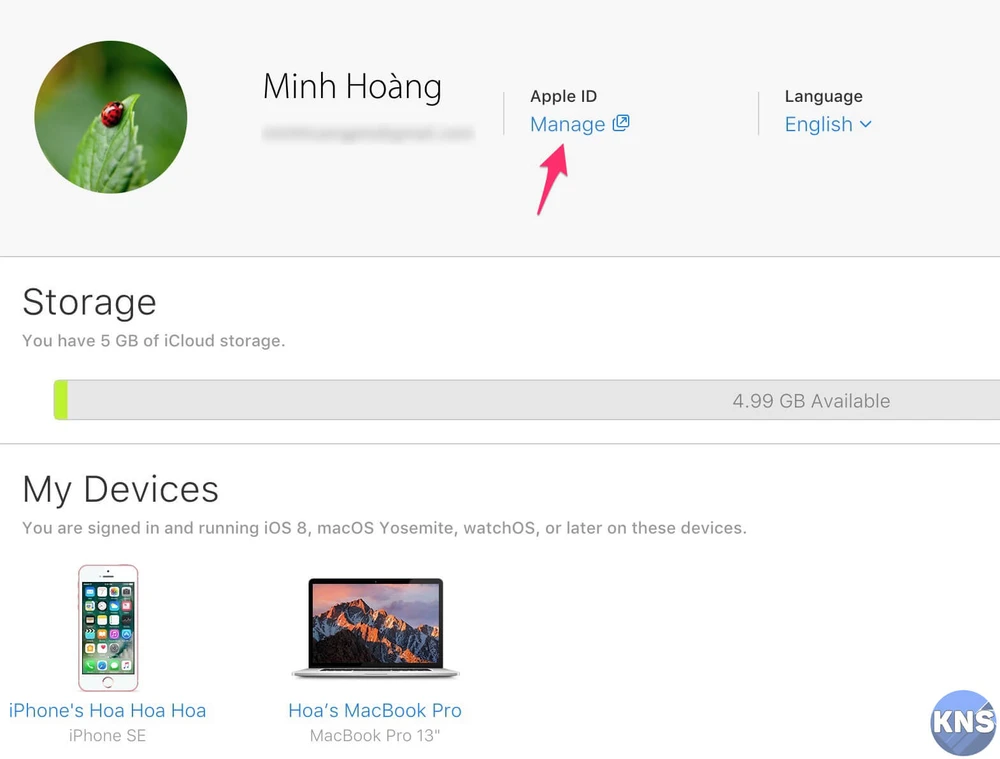Image resolution: width=1000 pixels, height=759 pixels.
Task: Click the external link icon next to Manage
Action: tap(622, 123)
